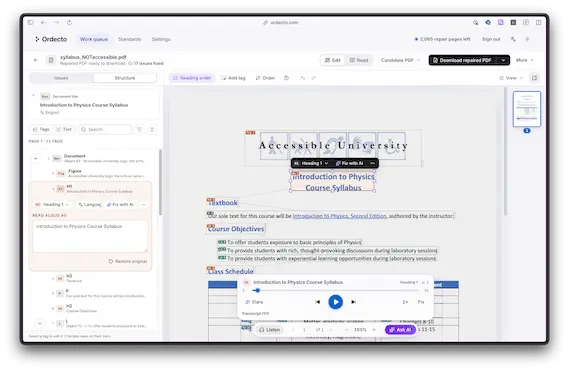Open the Work queue tab

pyautogui.click(x=94, y=39)
